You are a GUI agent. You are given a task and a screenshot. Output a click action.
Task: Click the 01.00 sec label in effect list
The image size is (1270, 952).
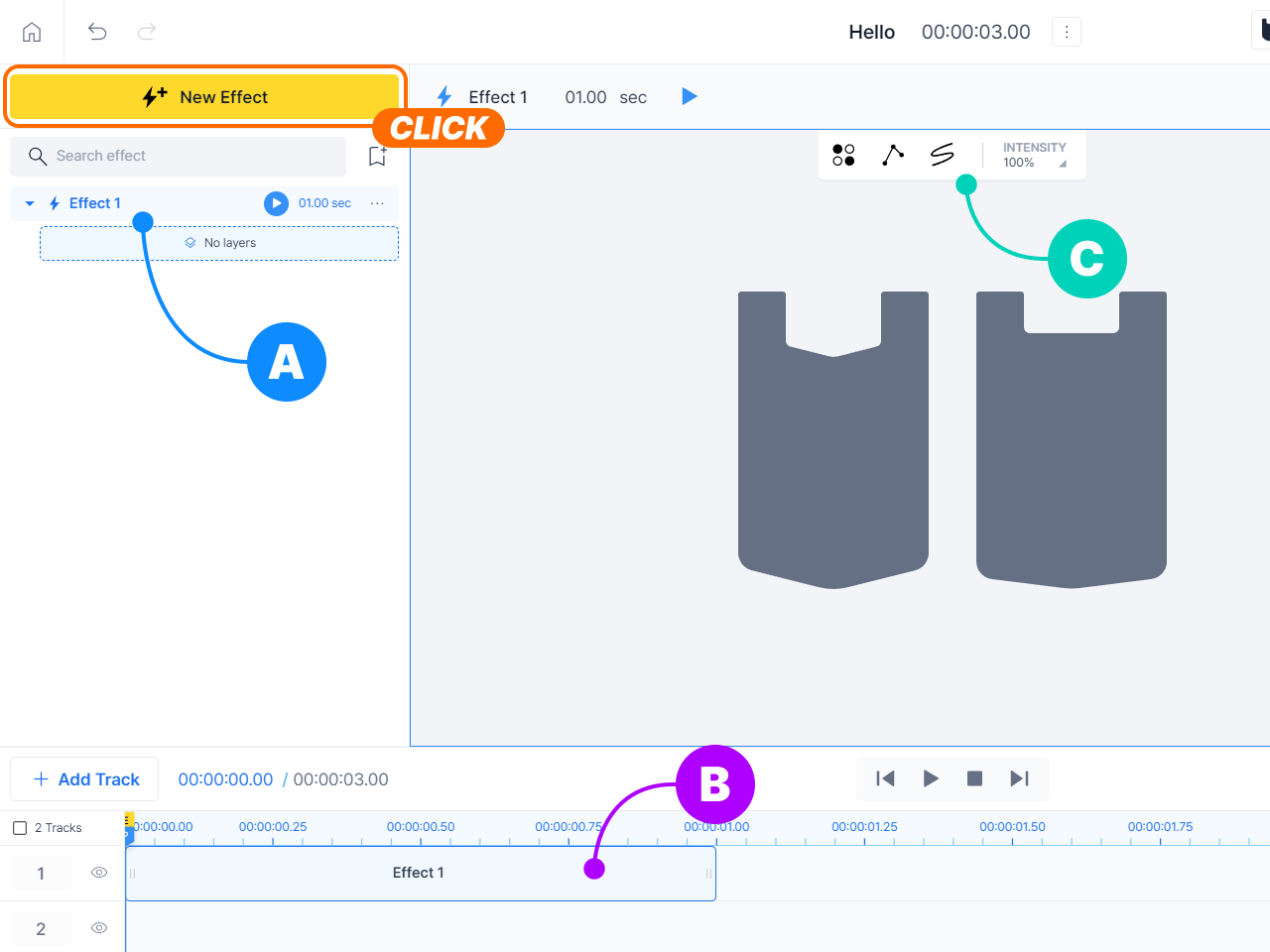[324, 203]
